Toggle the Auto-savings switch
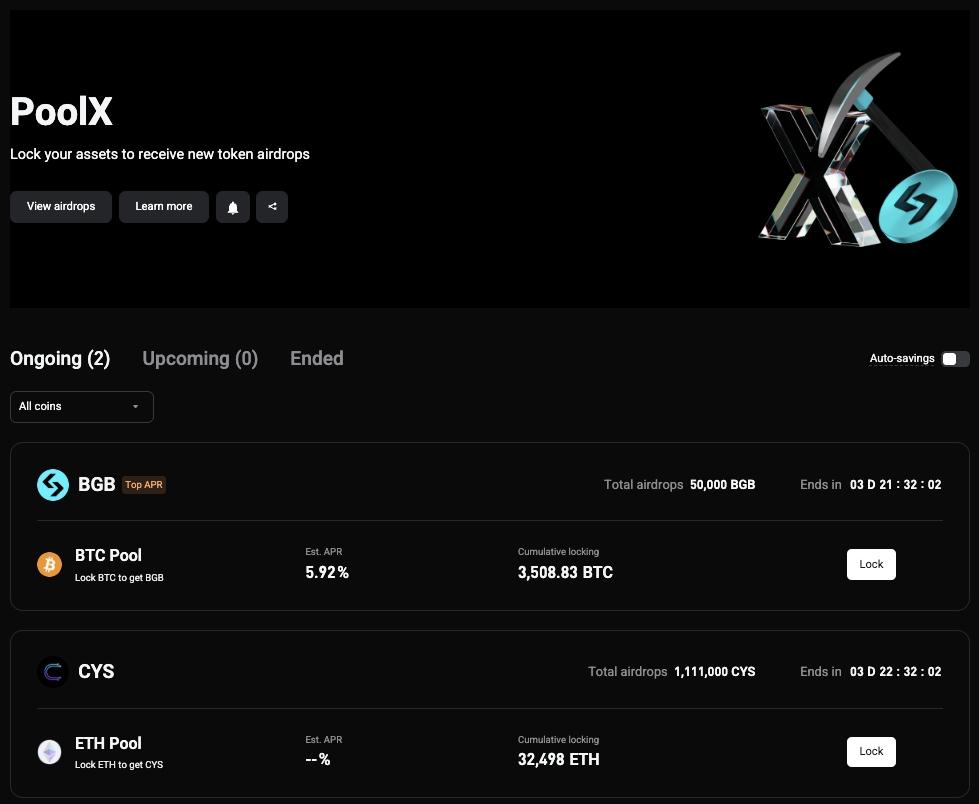The width and height of the screenshot is (979, 804). [955, 359]
